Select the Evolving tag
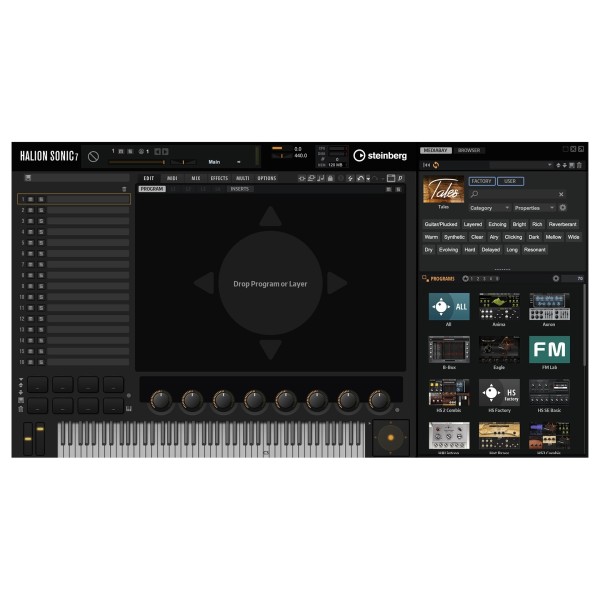The width and height of the screenshot is (600, 600). click(x=448, y=250)
